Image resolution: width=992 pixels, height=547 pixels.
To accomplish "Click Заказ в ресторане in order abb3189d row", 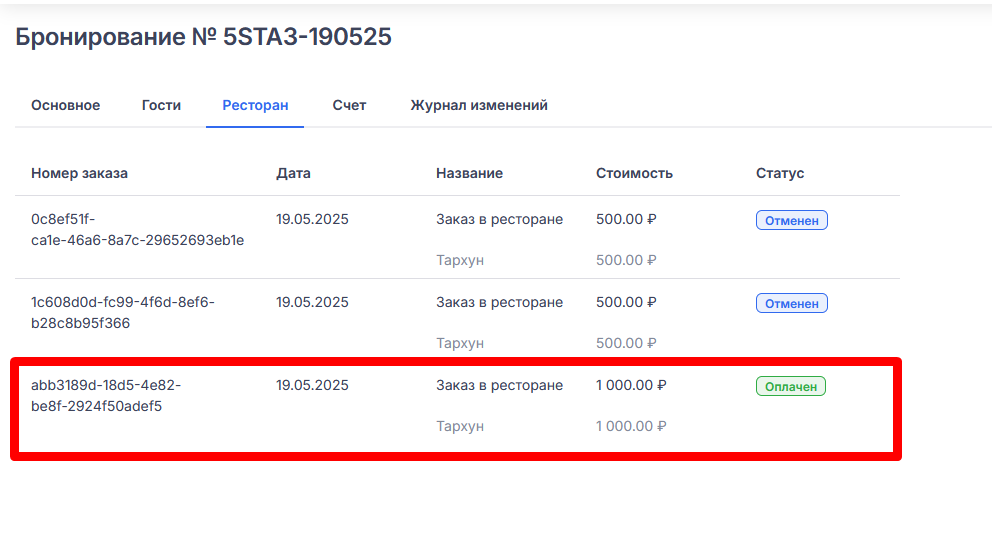I will [499, 385].
